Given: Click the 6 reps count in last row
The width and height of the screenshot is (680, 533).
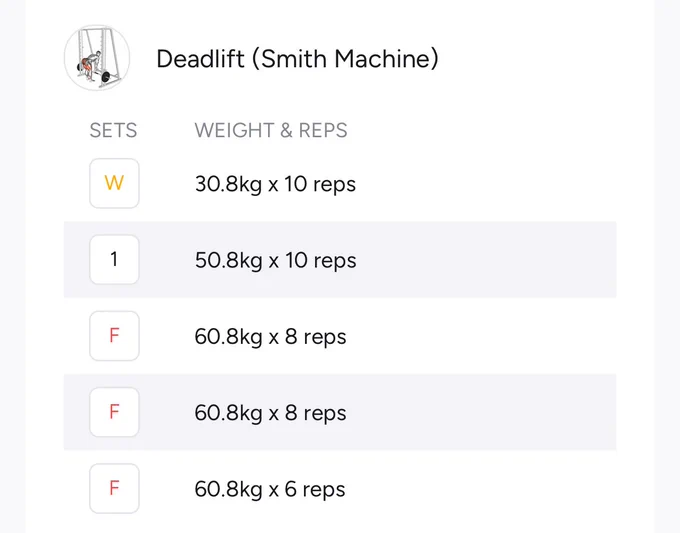Looking at the screenshot, I should (x=315, y=490).
